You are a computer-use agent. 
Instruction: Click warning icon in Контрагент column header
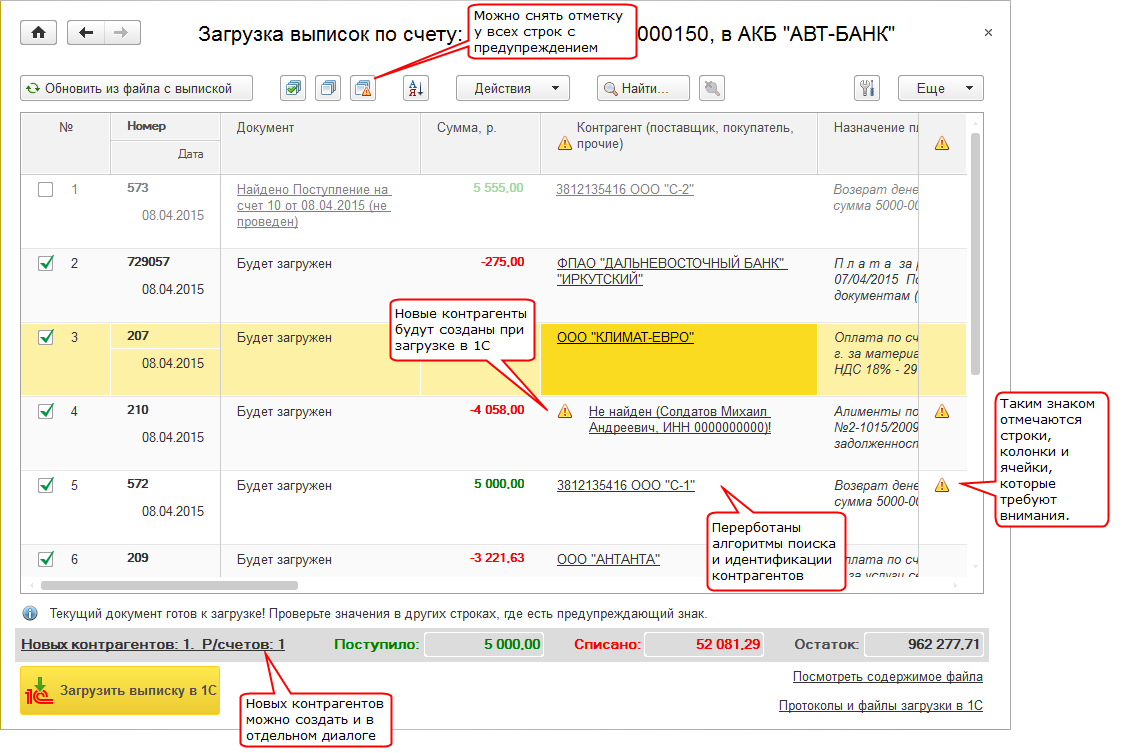[565, 143]
